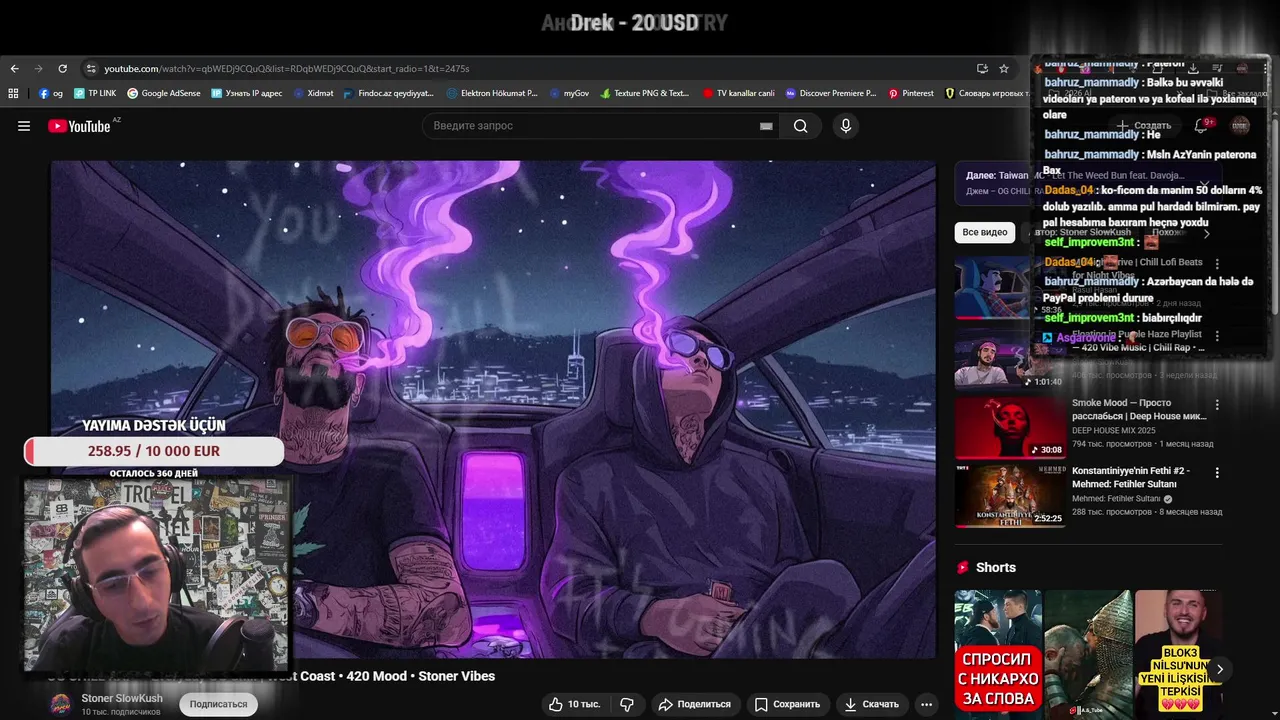Open options menu for Chill Lofi Beats video
Viewport: 1280px width, 720px height.
pyautogui.click(x=1217, y=263)
